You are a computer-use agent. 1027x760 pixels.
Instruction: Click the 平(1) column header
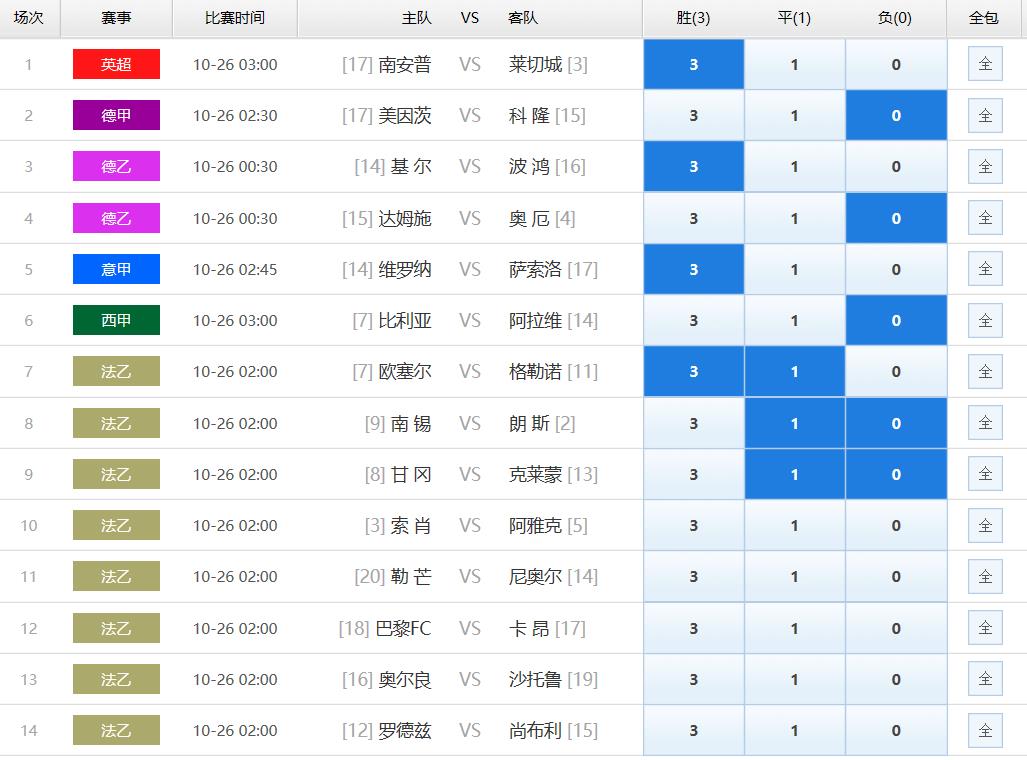(794, 18)
